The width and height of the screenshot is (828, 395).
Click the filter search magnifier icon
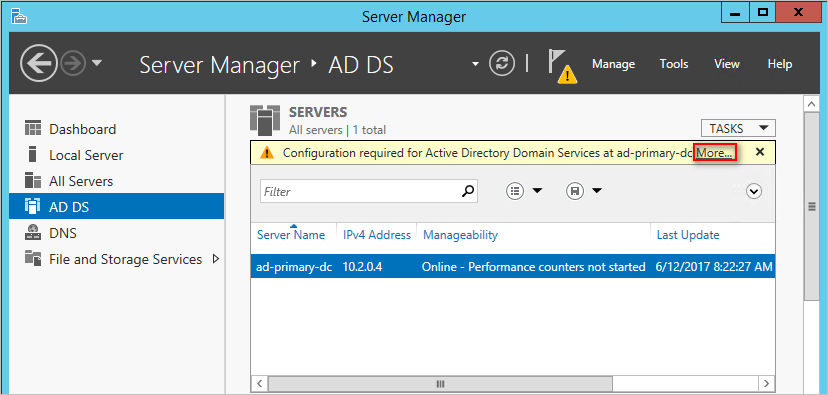(467, 191)
